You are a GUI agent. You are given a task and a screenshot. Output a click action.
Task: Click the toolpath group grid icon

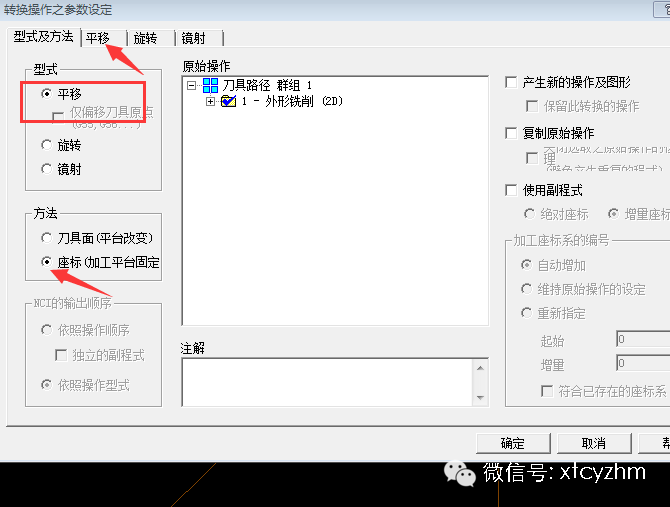pos(210,85)
